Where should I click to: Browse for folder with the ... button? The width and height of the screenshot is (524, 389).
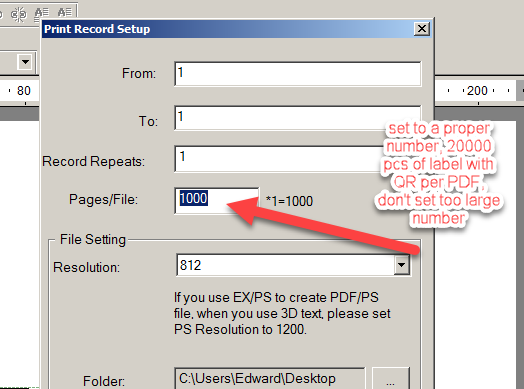pos(390,379)
